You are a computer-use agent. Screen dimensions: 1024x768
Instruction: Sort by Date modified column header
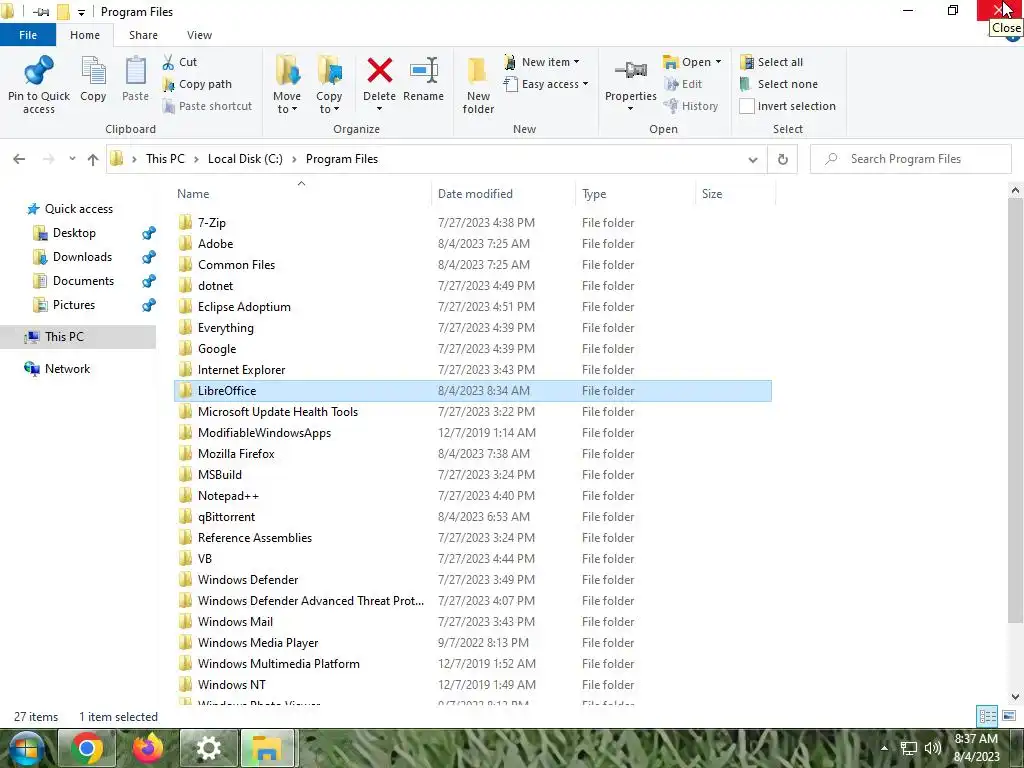504,194
